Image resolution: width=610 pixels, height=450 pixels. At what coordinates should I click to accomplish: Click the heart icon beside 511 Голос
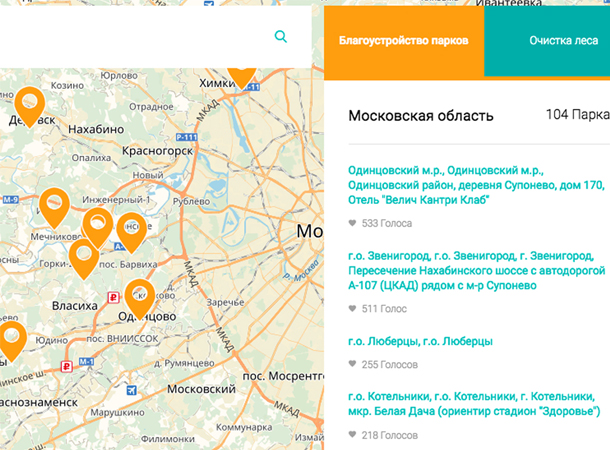[x=352, y=308]
